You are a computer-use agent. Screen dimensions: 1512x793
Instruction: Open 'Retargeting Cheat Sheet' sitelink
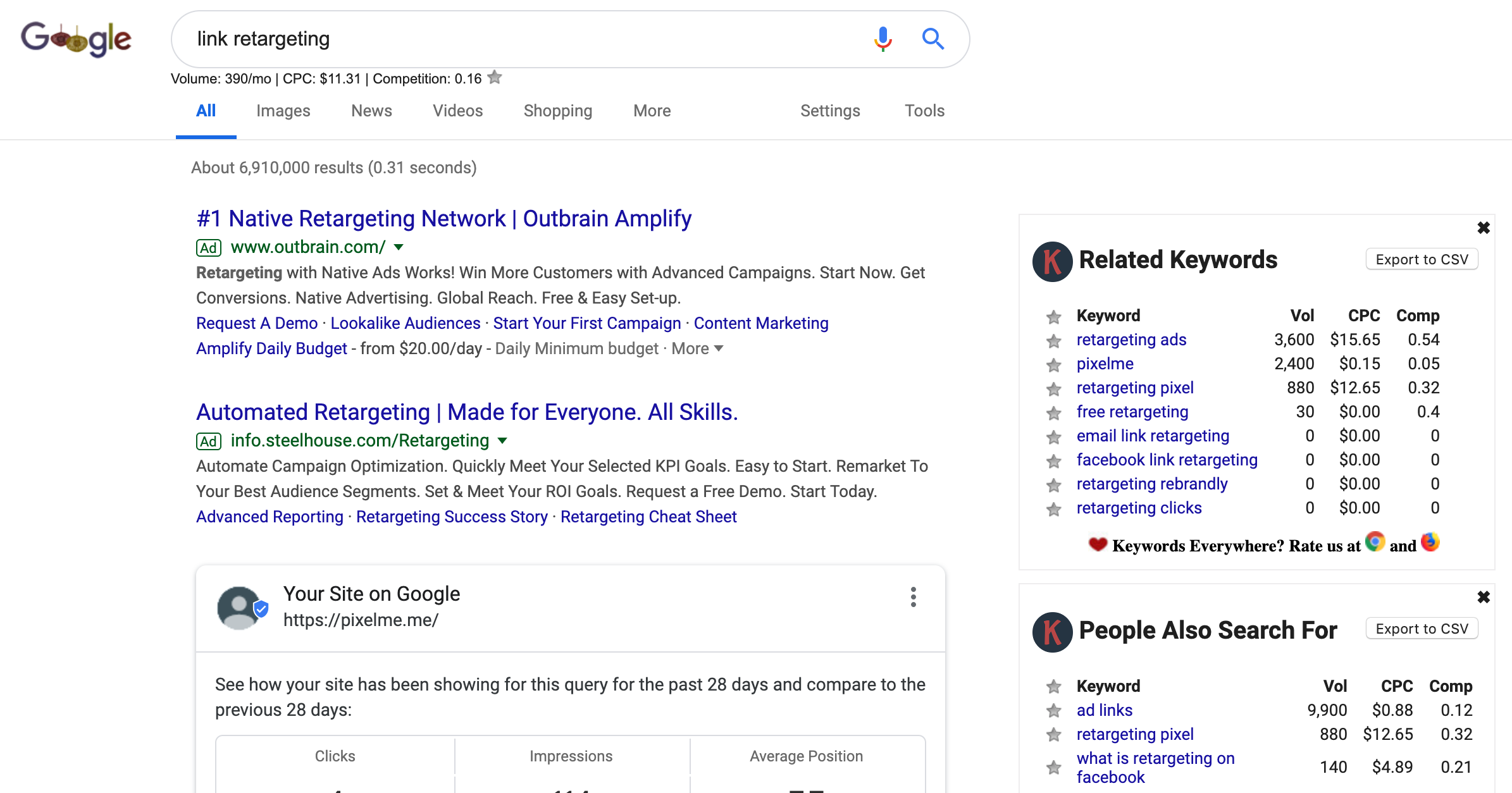(x=648, y=517)
